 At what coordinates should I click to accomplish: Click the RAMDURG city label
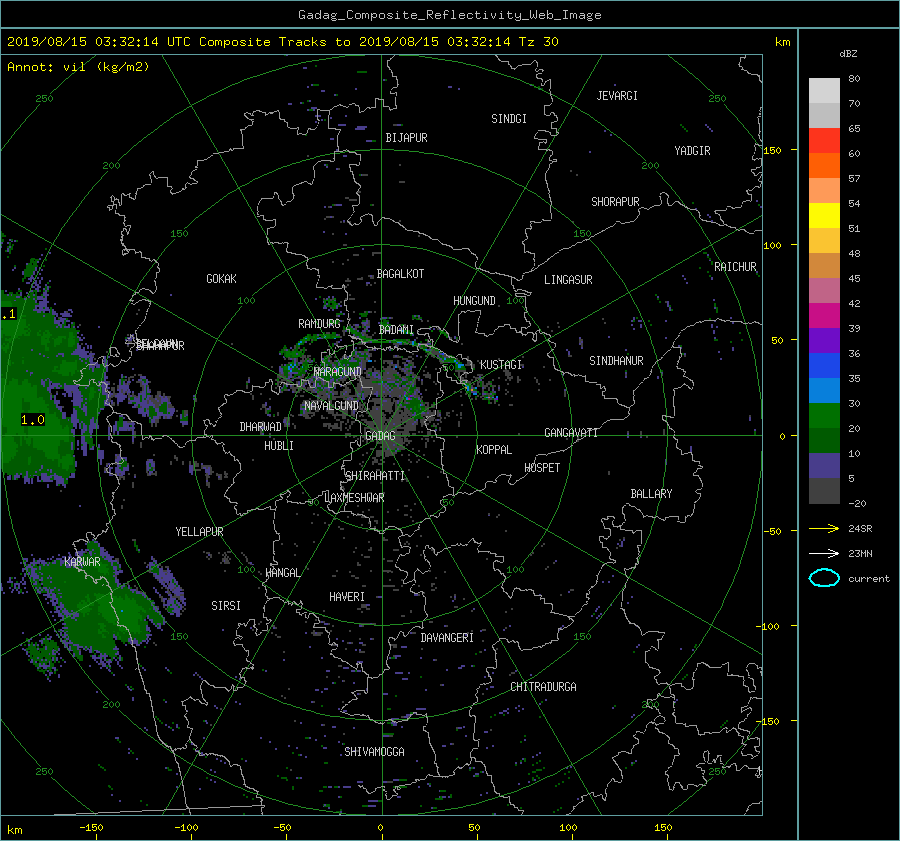319,324
